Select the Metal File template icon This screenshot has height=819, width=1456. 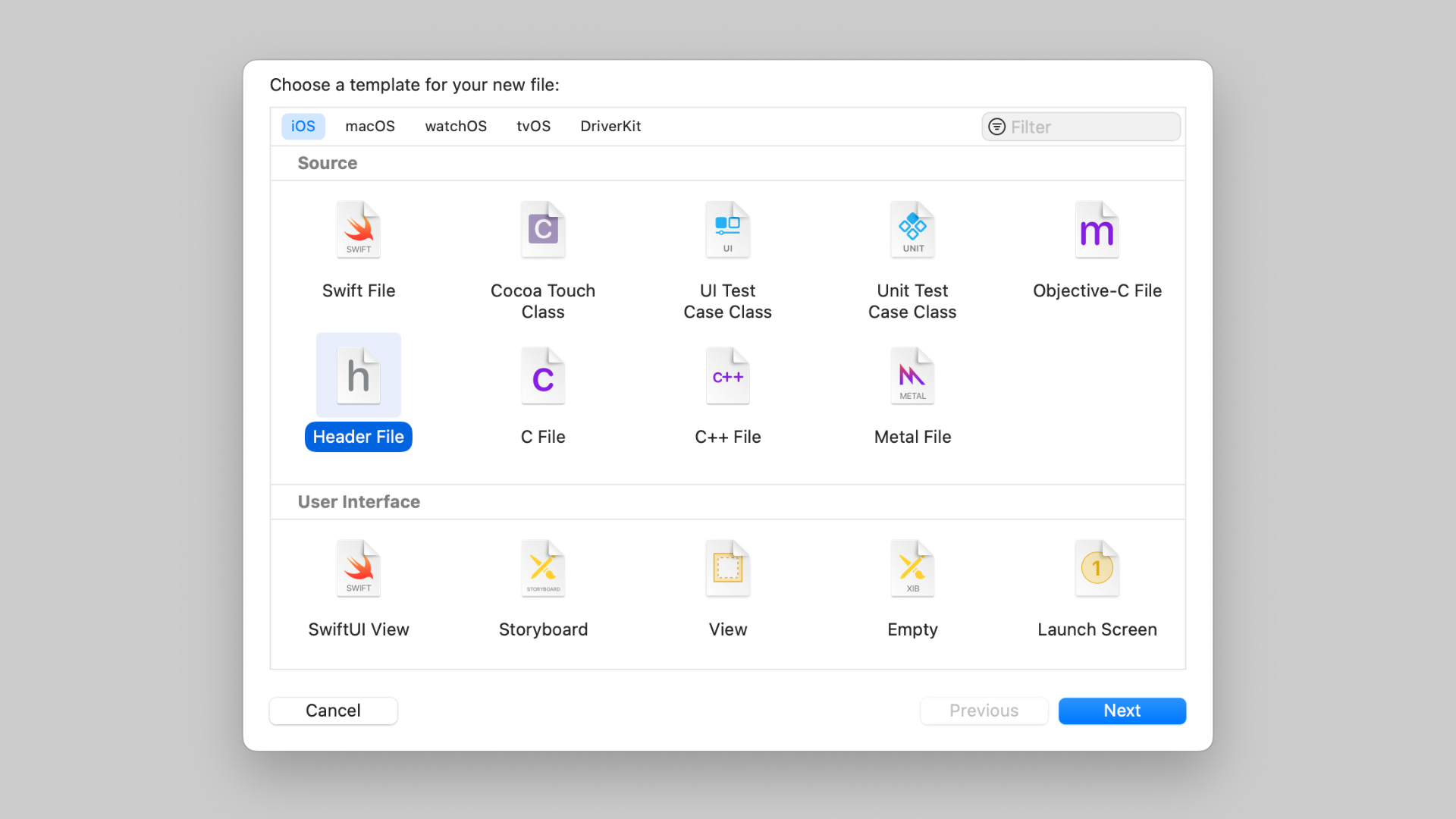[912, 376]
